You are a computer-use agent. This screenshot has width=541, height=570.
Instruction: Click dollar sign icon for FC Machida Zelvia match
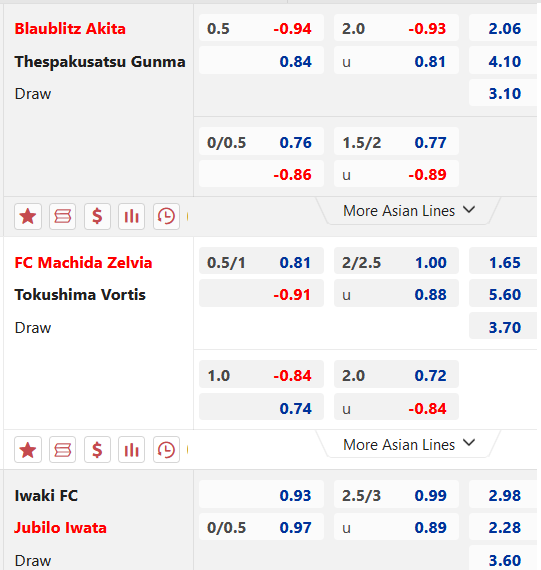(97, 450)
